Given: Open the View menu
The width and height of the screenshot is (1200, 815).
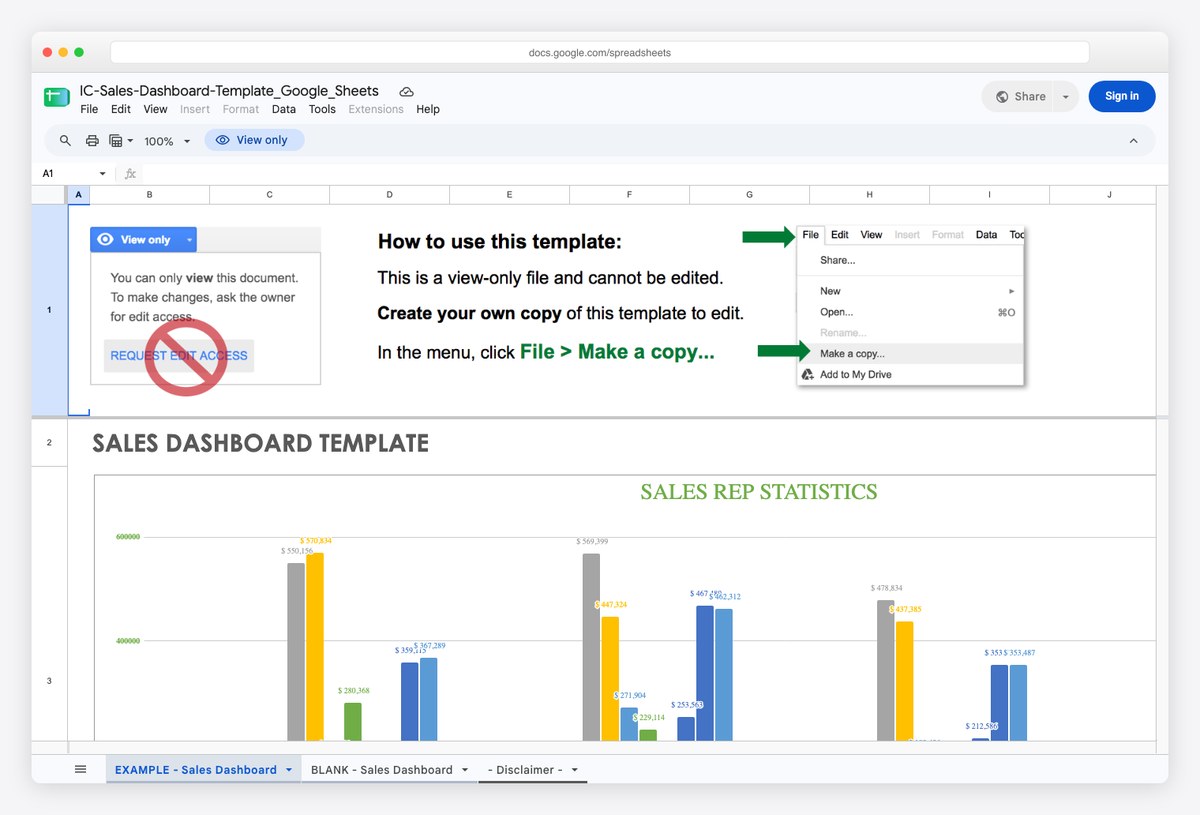Looking at the screenshot, I should [x=155, y=109].
